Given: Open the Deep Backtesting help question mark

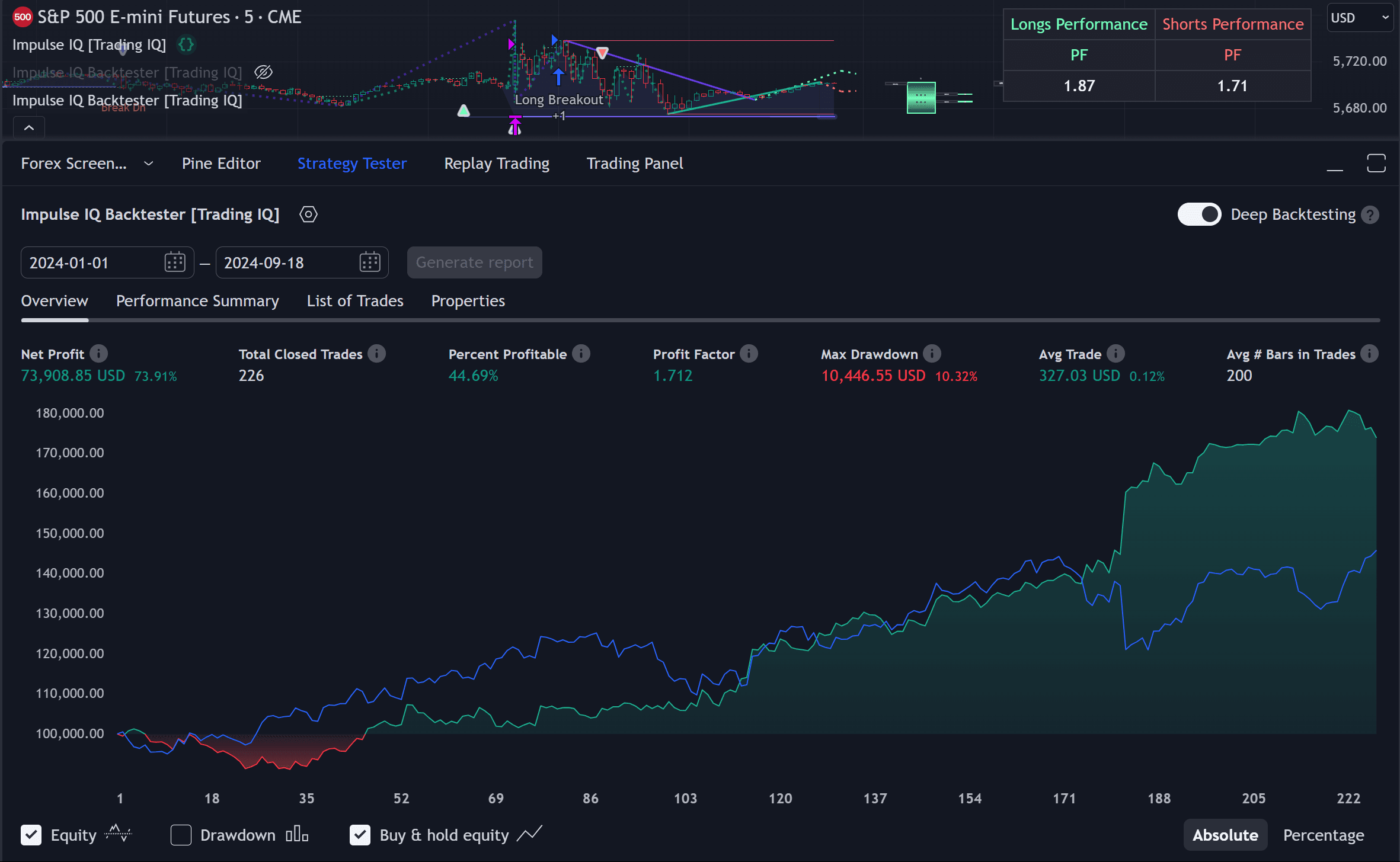Looking at the screenshot, I should point(1370,214).
